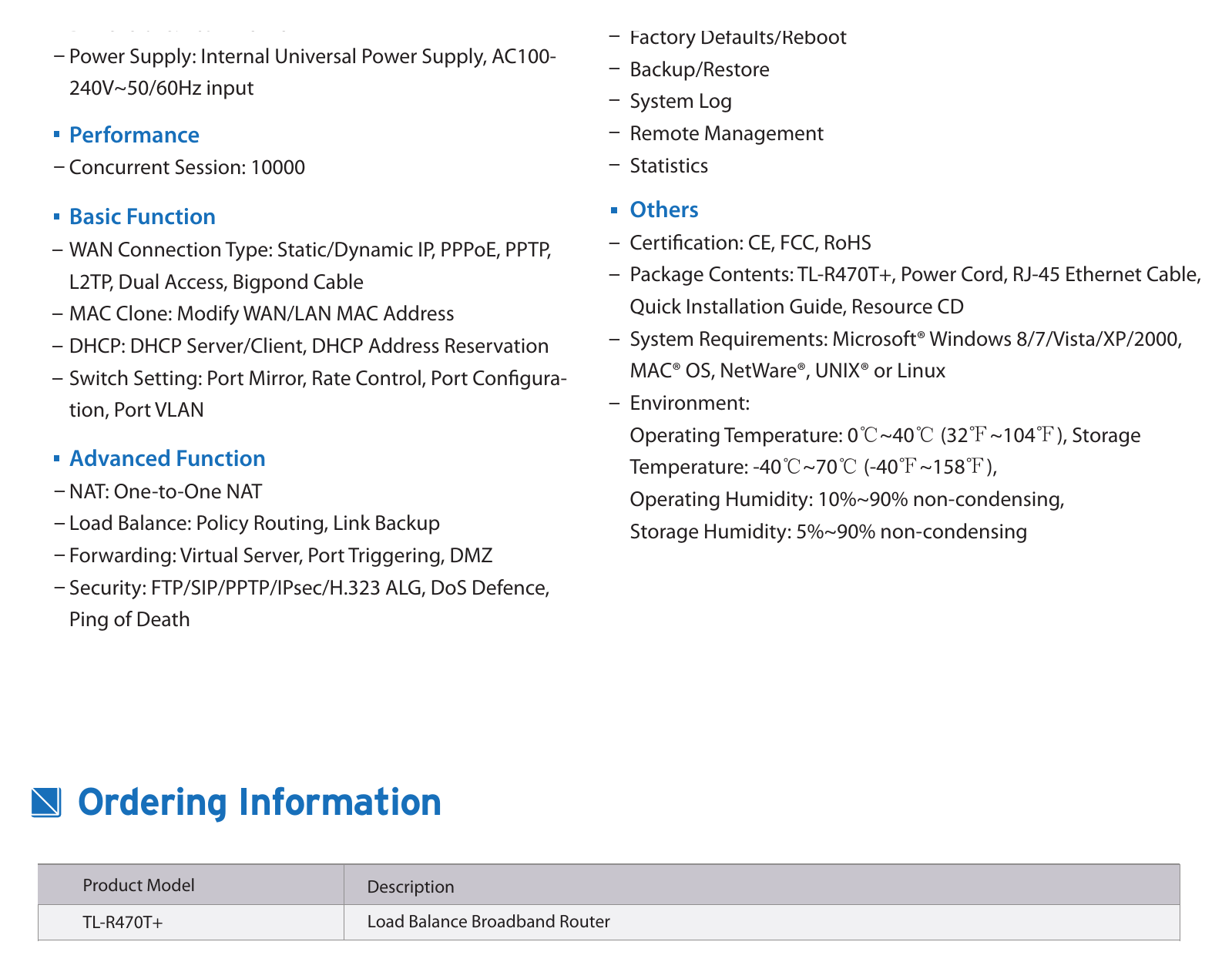Click the Statistics list item
The image size is (1232, 972).
(x=669, y=166)
